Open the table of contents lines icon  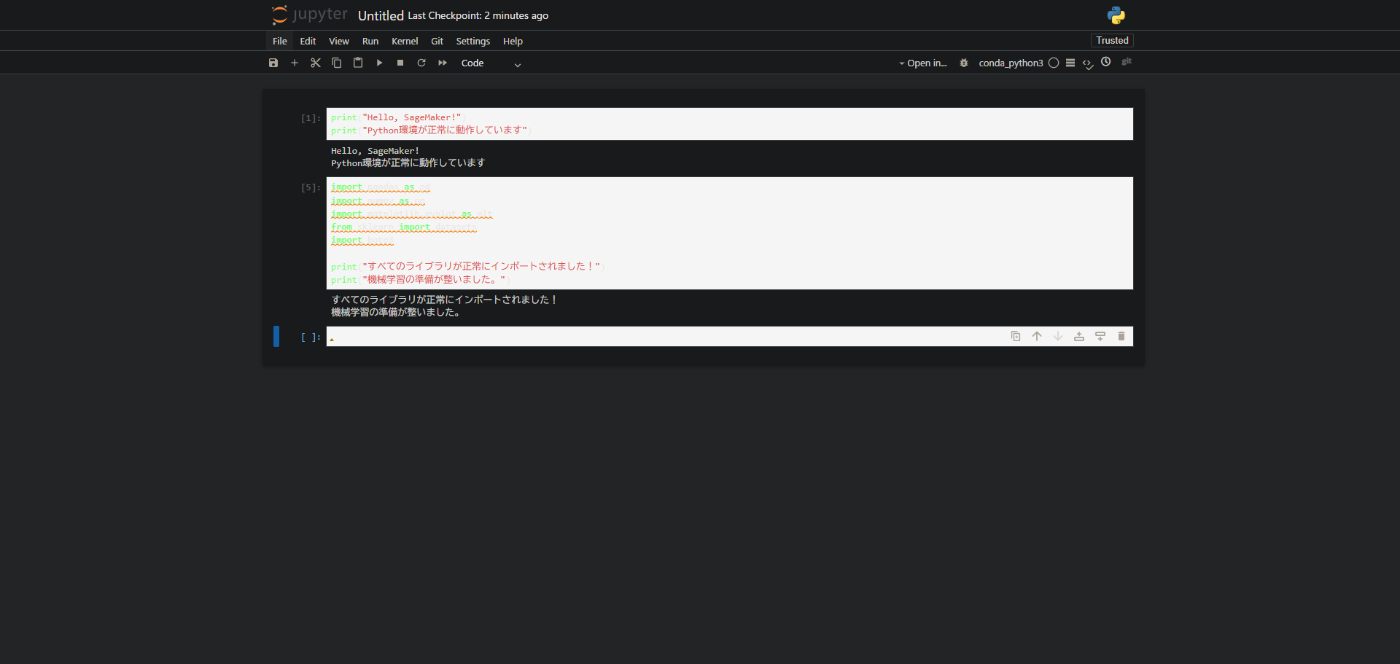[1070, 63]
